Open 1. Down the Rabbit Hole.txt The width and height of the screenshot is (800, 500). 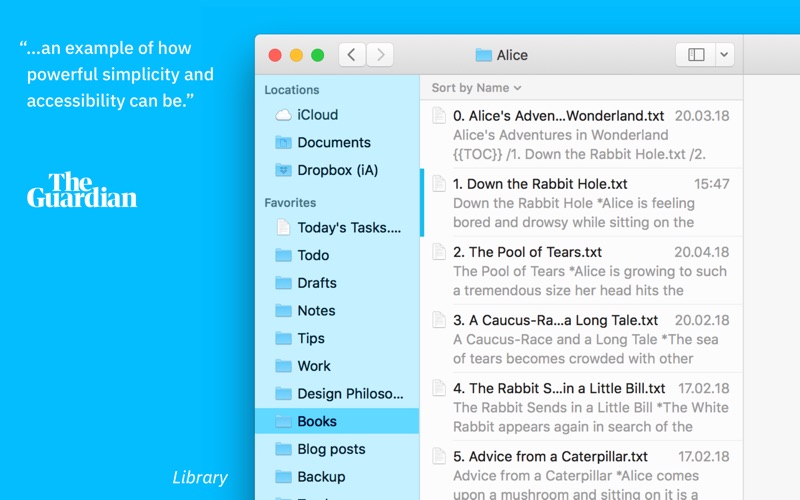(x=540, y=184)
